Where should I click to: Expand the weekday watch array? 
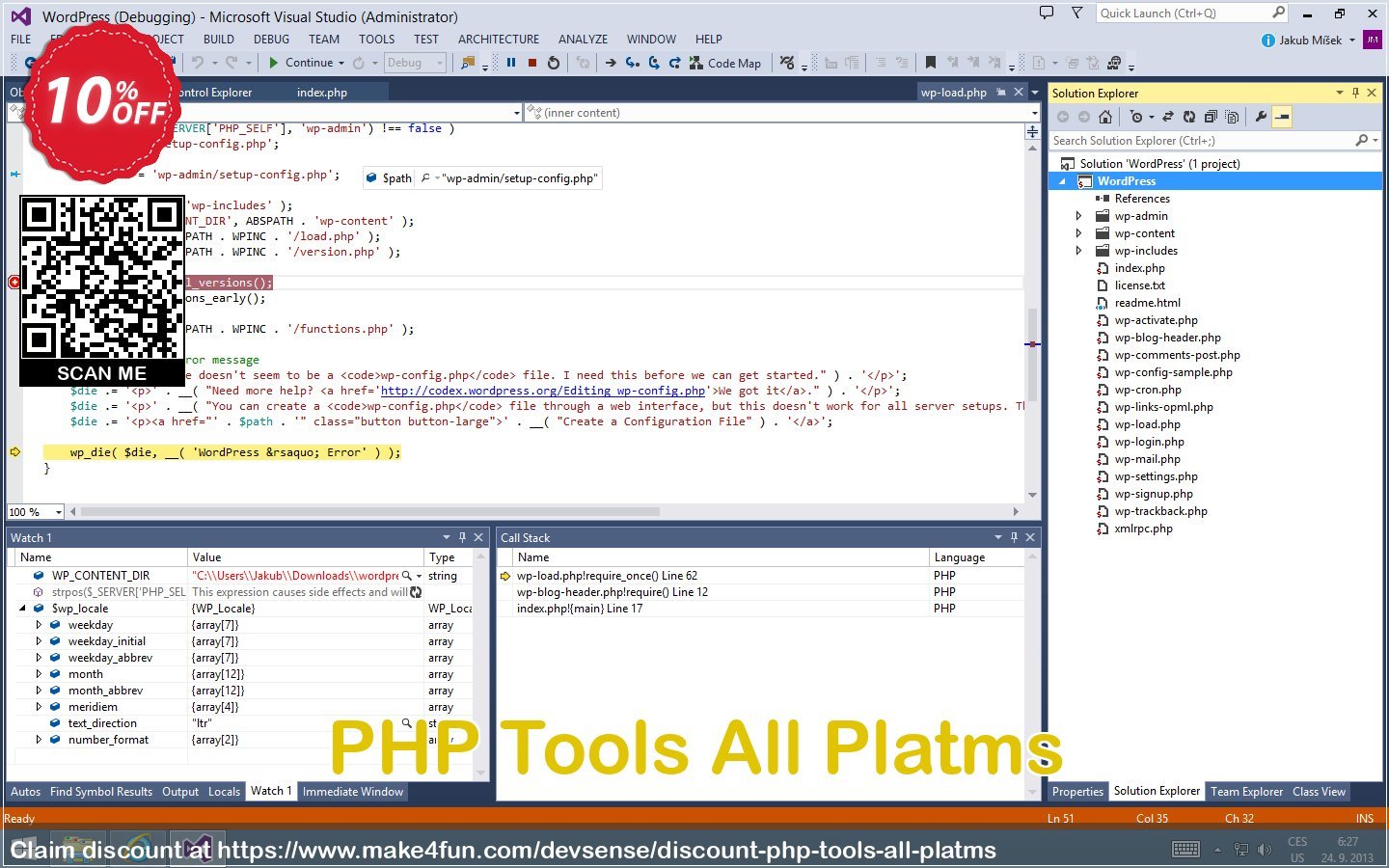39,625
